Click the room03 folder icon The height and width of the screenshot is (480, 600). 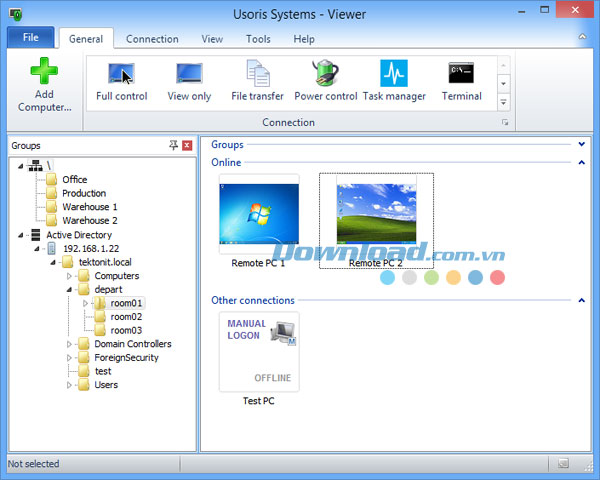click(100, 330)
